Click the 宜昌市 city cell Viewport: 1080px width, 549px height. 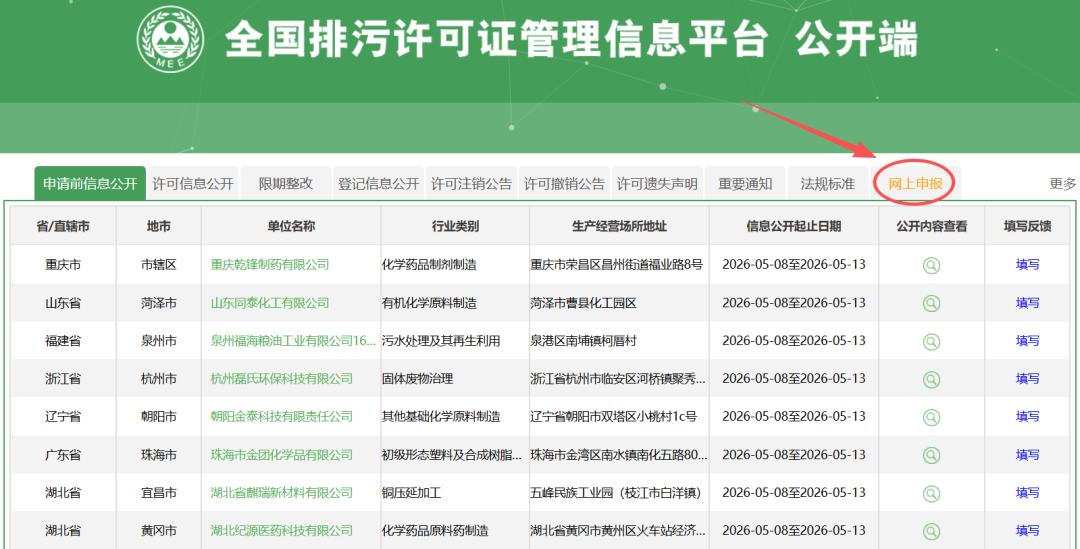159,493
